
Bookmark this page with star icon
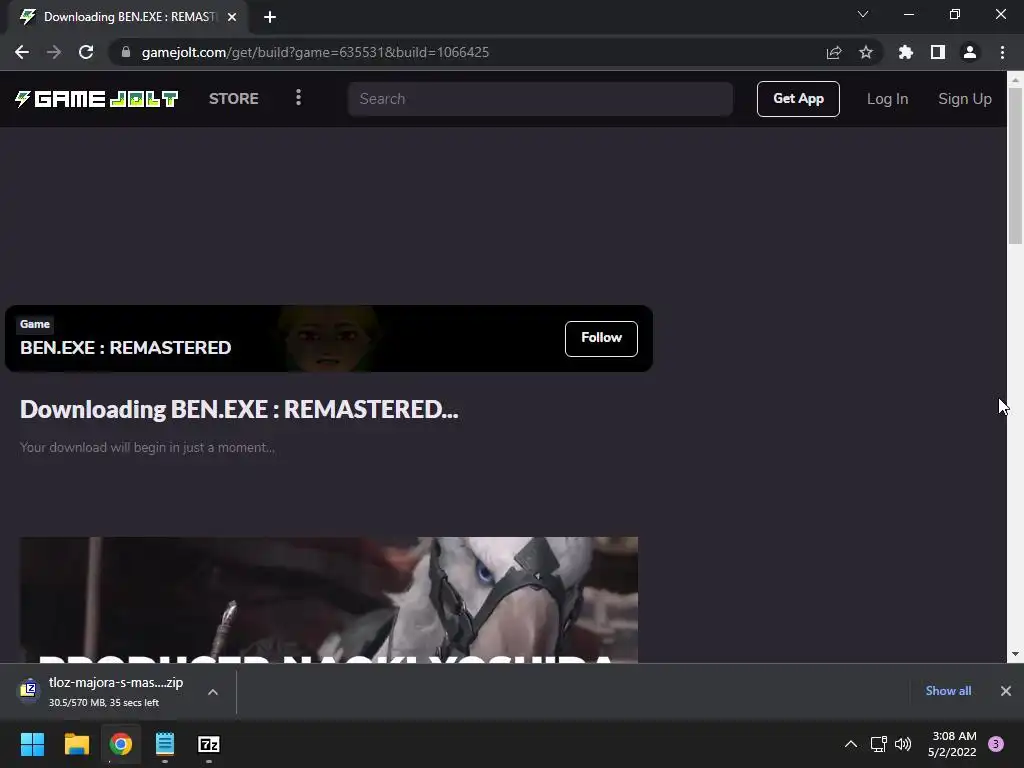866,52
